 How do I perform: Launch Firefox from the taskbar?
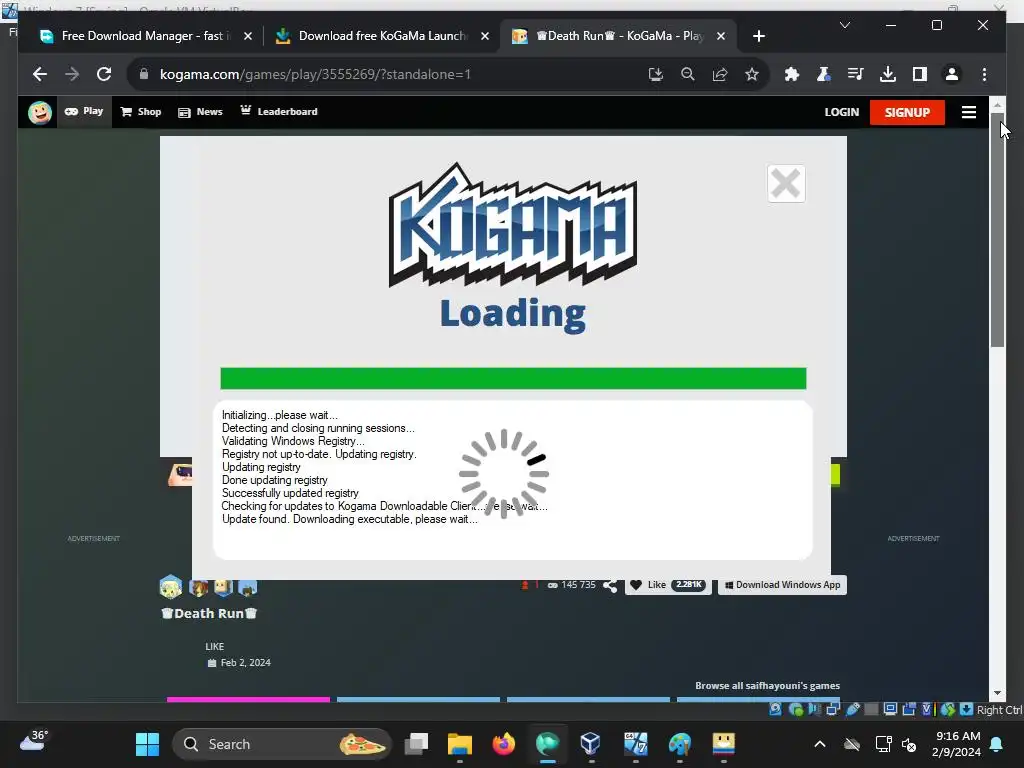coord(504,744)
